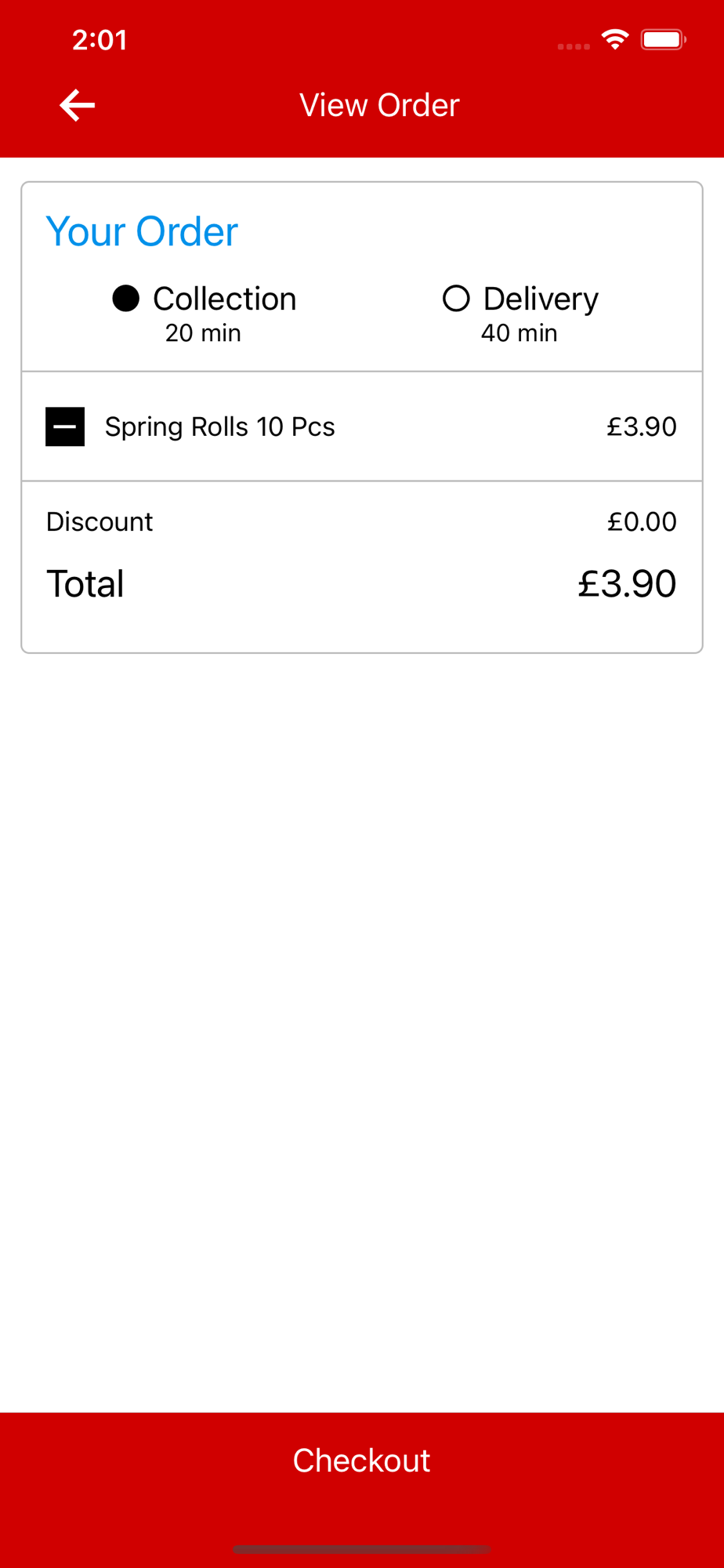724x1568 pixels.
Task: Tap the £0.00 discount amount
Action: click(642, 521)
